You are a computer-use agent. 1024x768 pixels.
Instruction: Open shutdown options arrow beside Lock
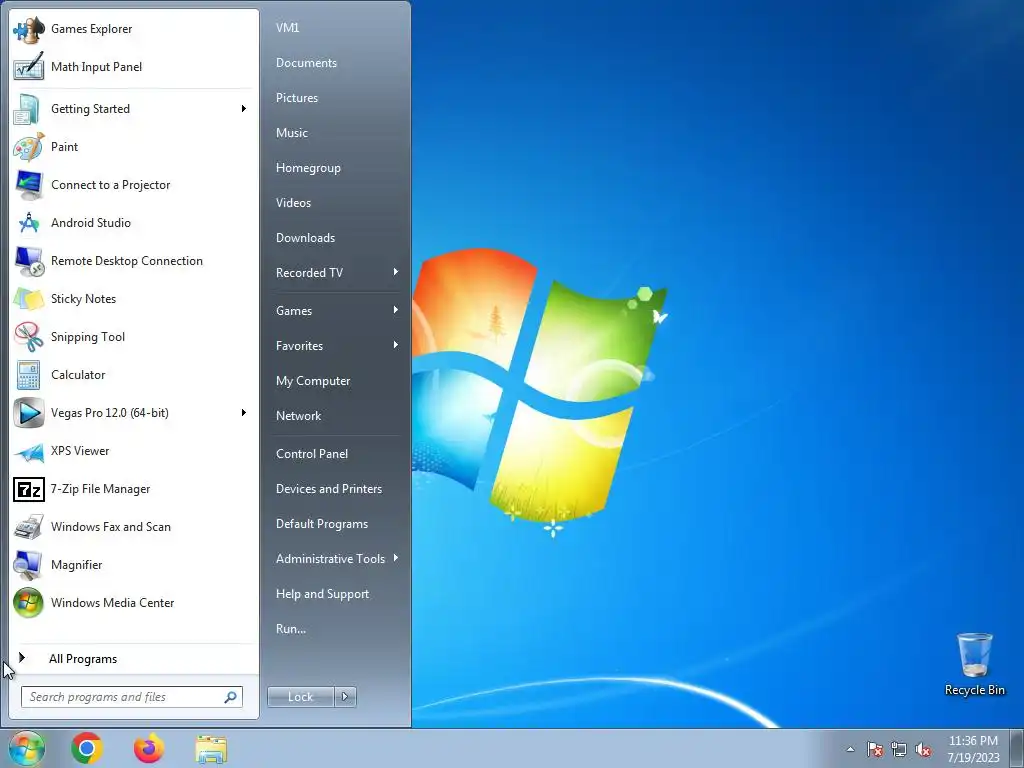(x=345, y=697)
